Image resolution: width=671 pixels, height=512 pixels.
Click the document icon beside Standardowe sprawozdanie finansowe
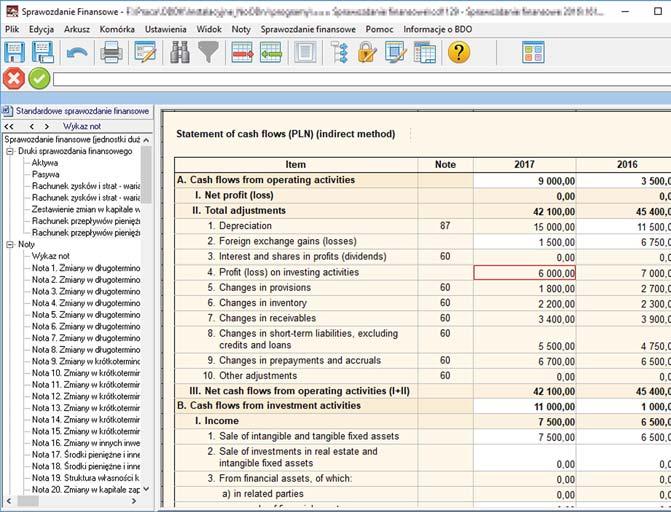click(x=7, y=111)
